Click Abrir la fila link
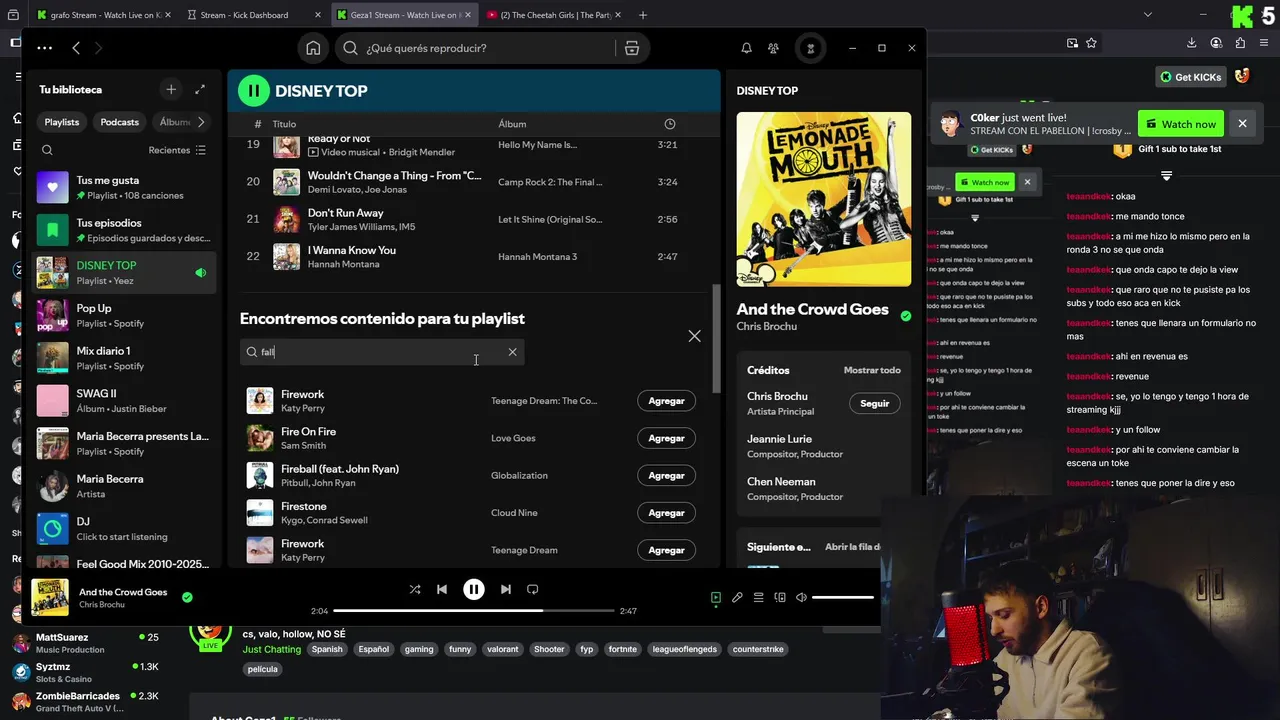1280x720 pixels. [x=852, y=547]
